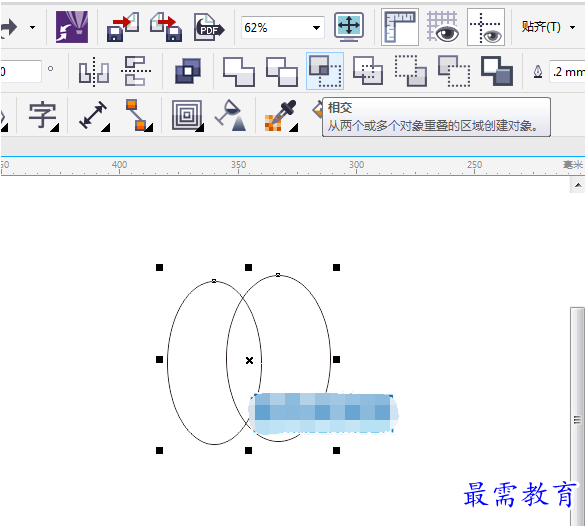Click the weld shapes icon
The height and width of the screenshot is (526, 585).
(239, 71)
